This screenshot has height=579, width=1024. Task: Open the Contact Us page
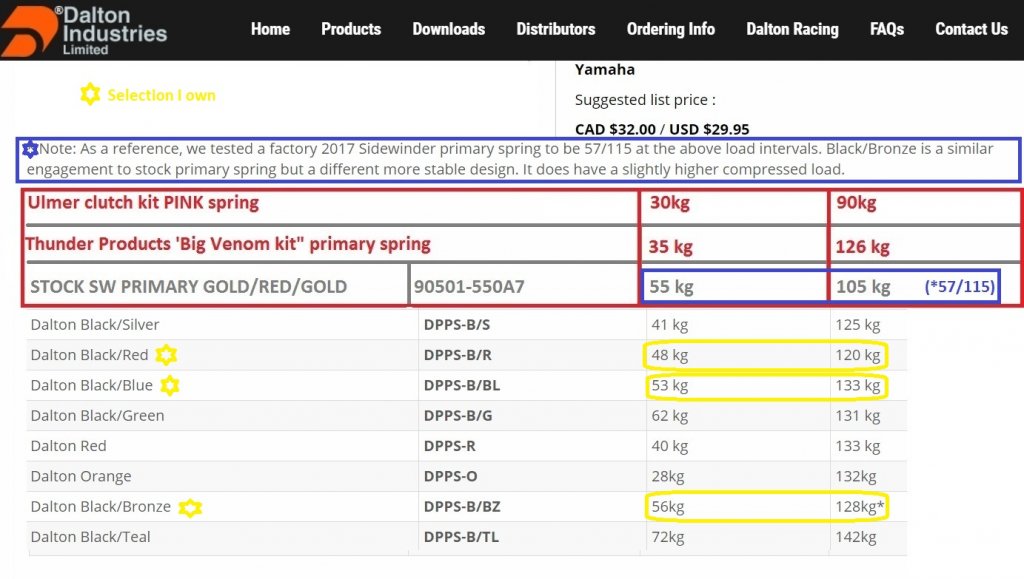point(972,29)
